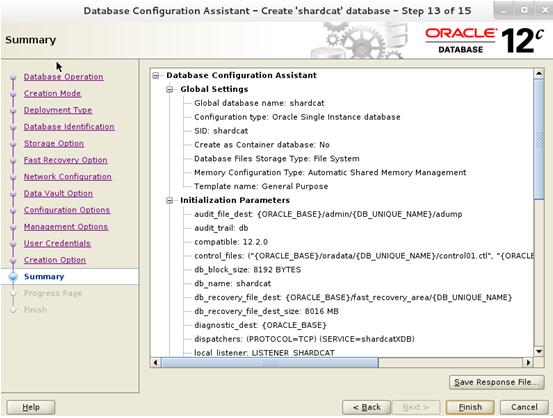Select Database Files Storage Type row
Image resolution: width=553 pixels, height=418 pixels.
(276, 158)
